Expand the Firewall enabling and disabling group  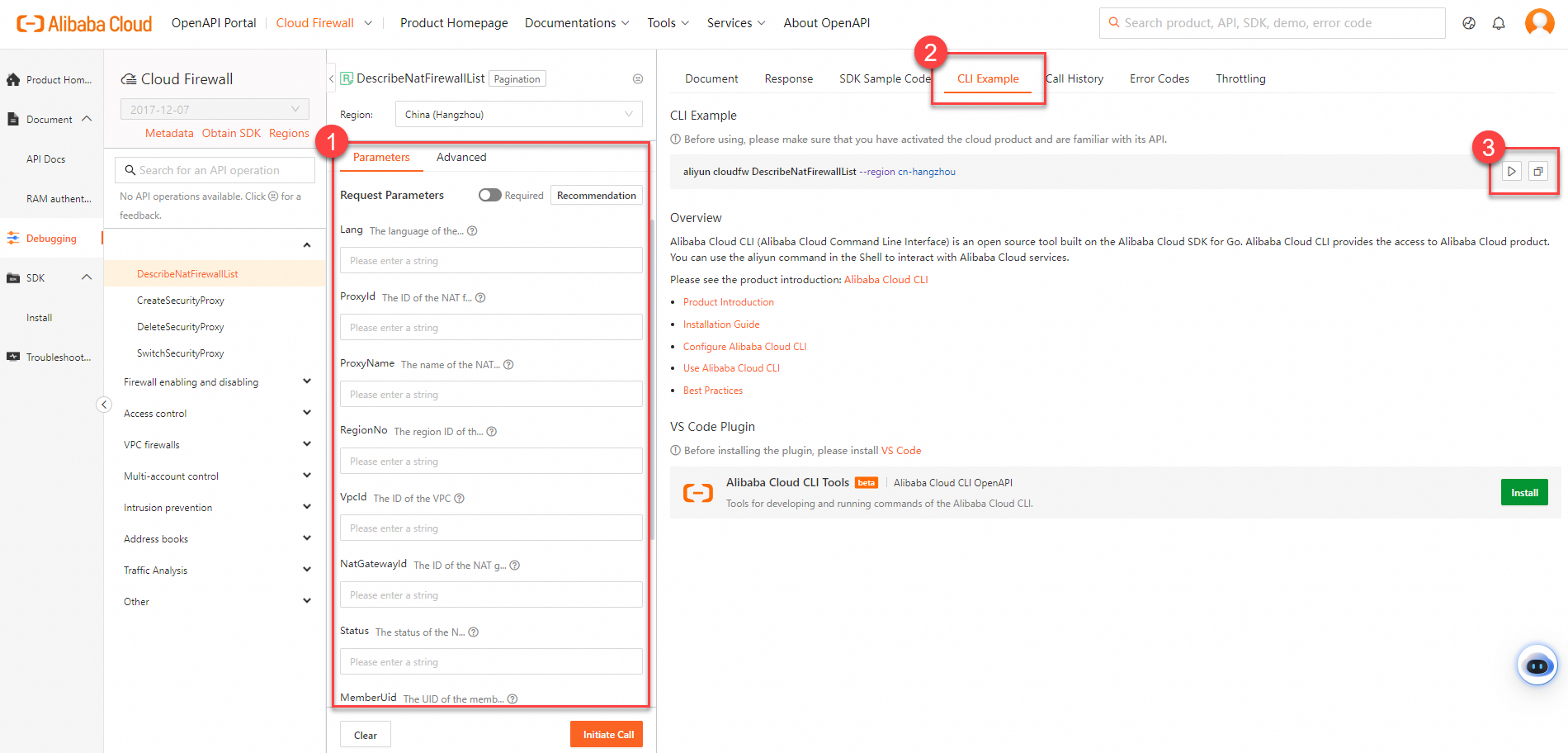[x=307, y=381]
